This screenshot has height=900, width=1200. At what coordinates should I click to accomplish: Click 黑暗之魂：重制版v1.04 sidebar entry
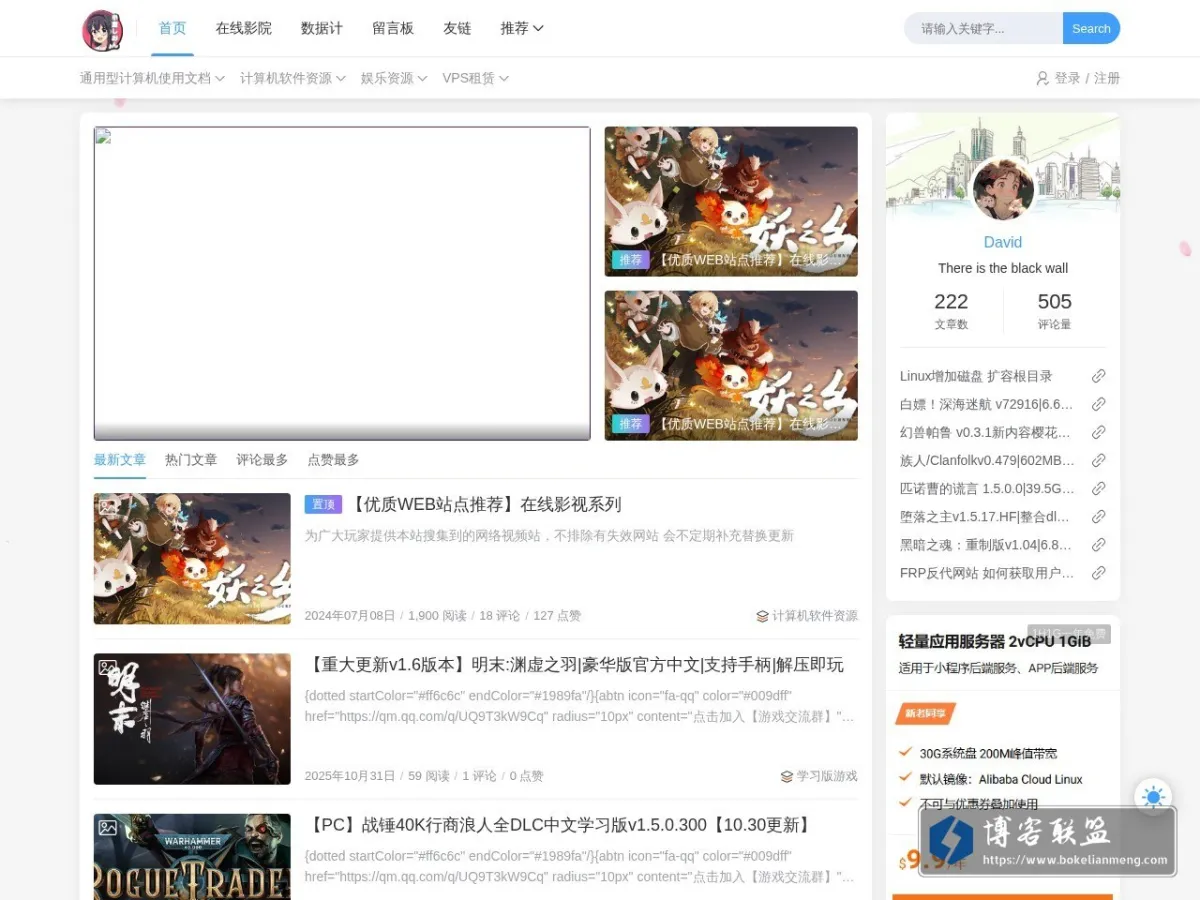(x=986, y=544)
